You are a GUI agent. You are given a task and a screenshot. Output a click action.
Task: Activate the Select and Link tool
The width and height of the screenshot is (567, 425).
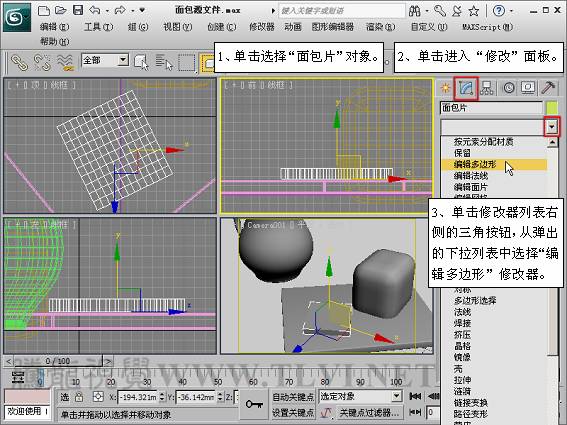click(x=19, y=62)
